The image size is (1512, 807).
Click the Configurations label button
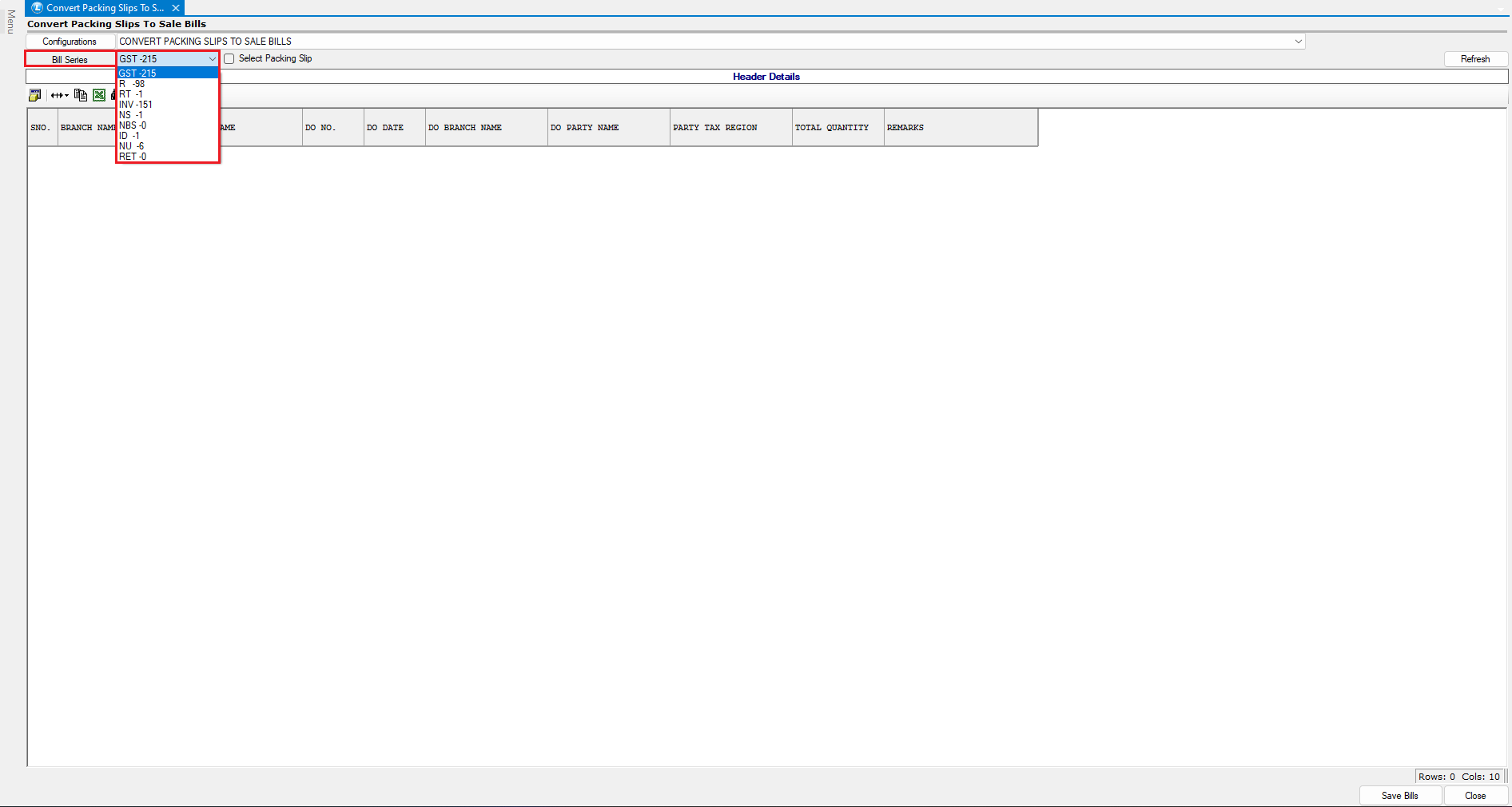point(70,42)
